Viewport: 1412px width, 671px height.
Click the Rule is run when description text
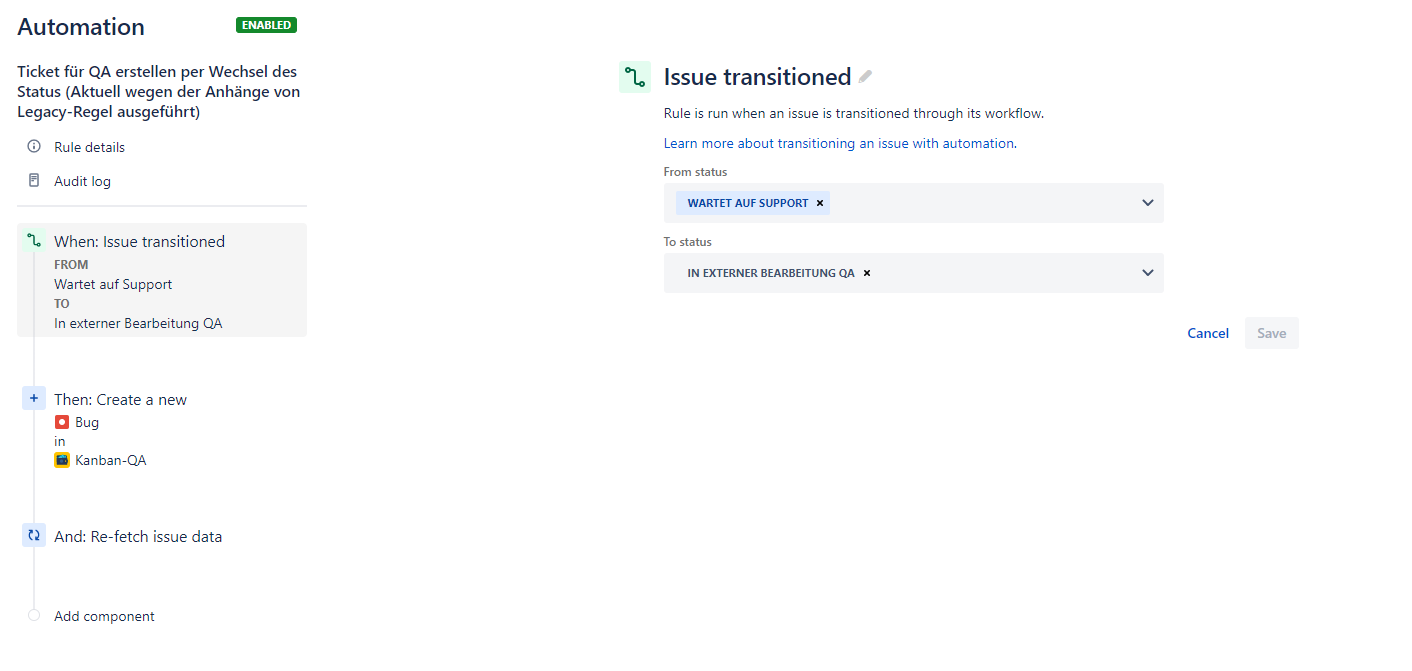coord(854,113)
